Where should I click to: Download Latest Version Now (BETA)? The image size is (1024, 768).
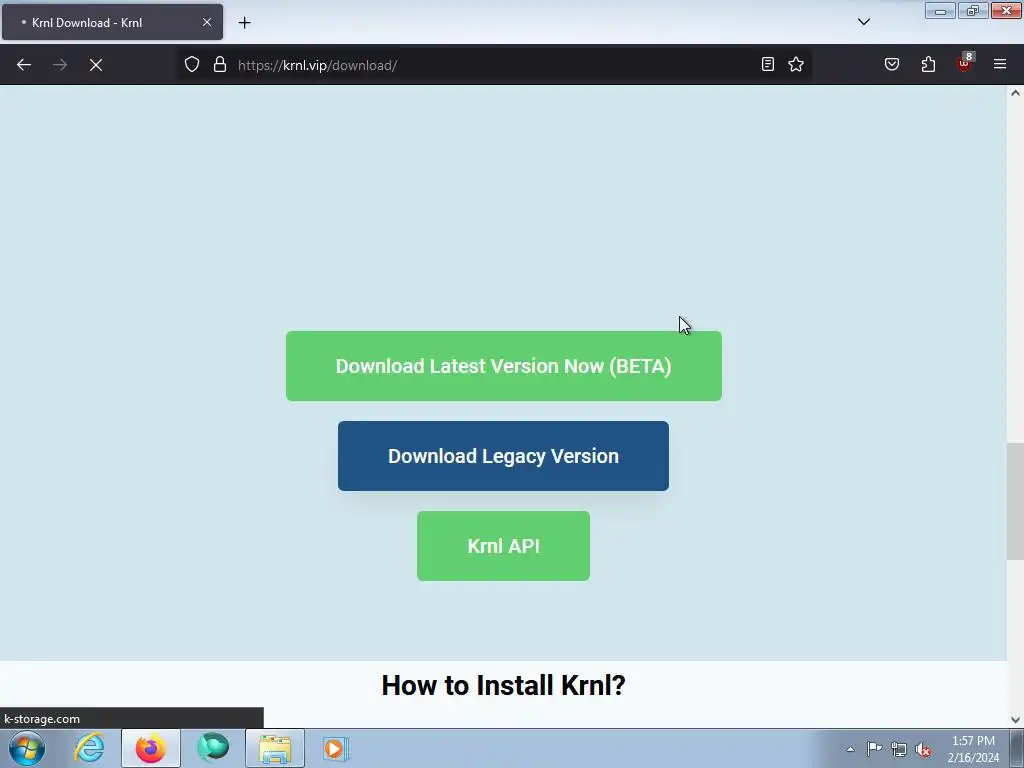pos(504,366)
